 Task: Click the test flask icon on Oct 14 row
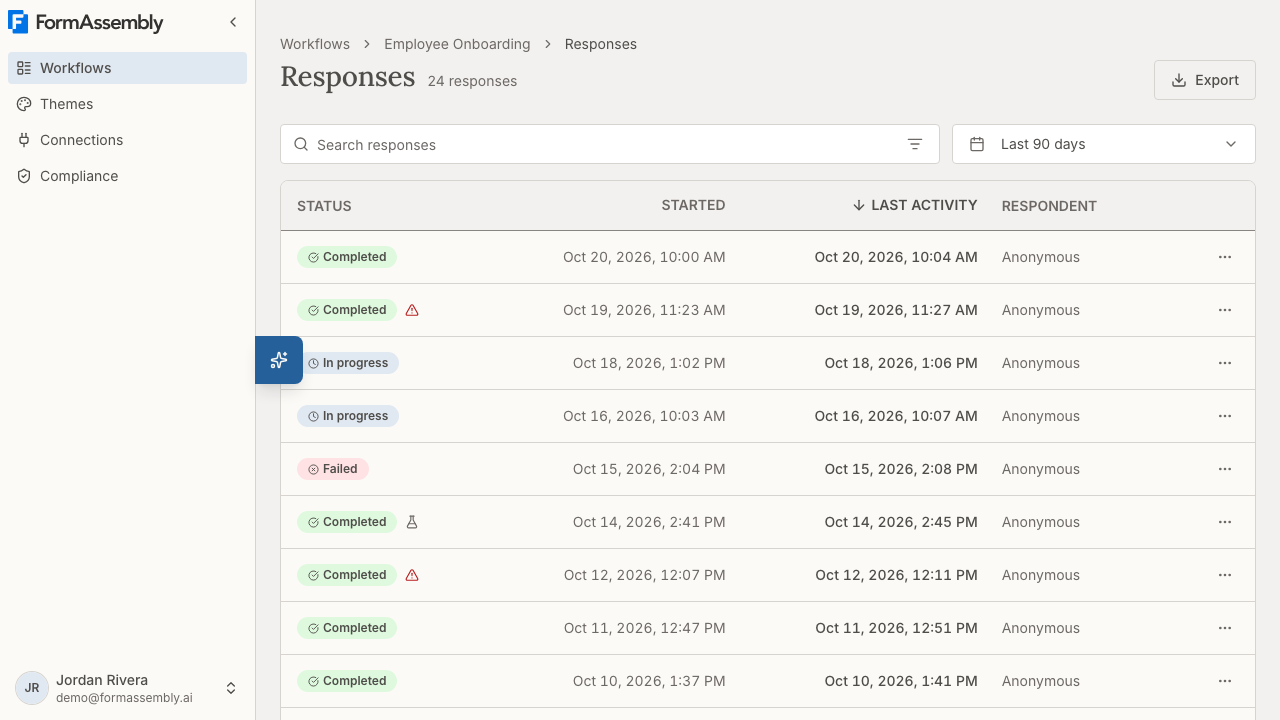(412, 522)
